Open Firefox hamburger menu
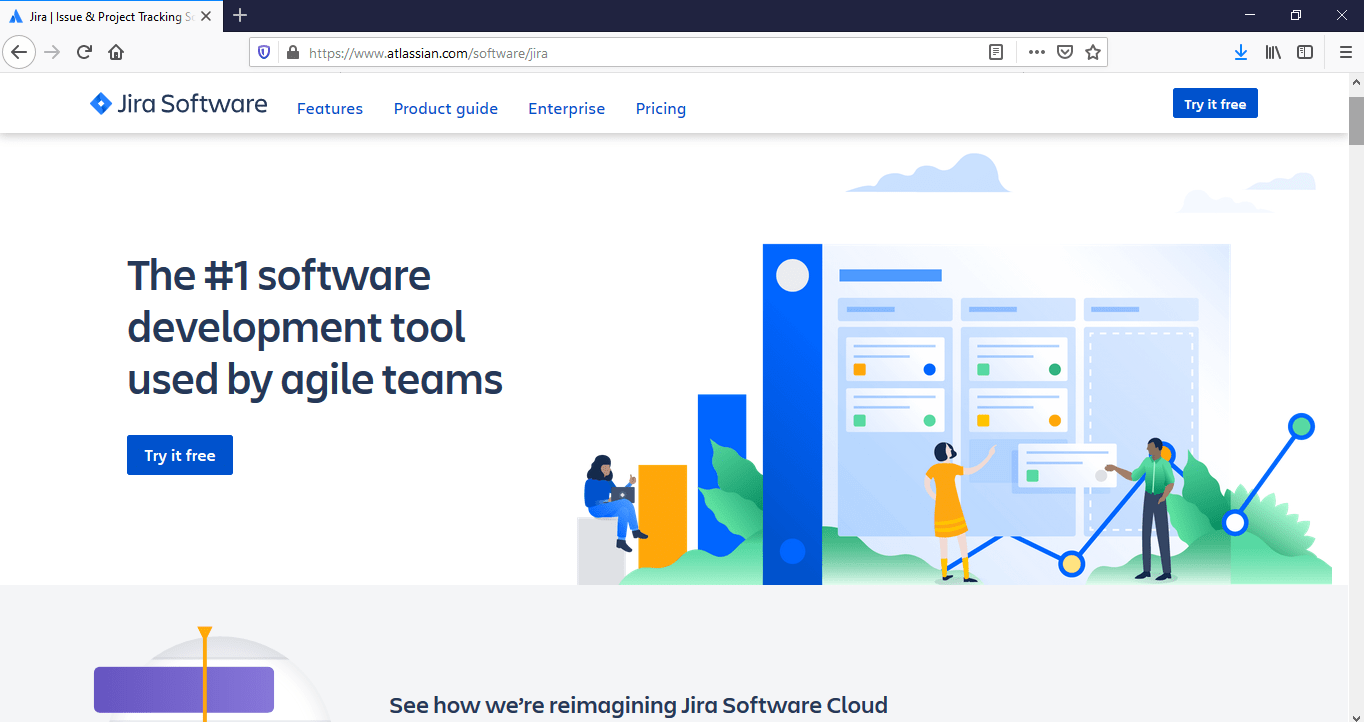Screen dimensions: 1364x722 tap(1345, 52)
